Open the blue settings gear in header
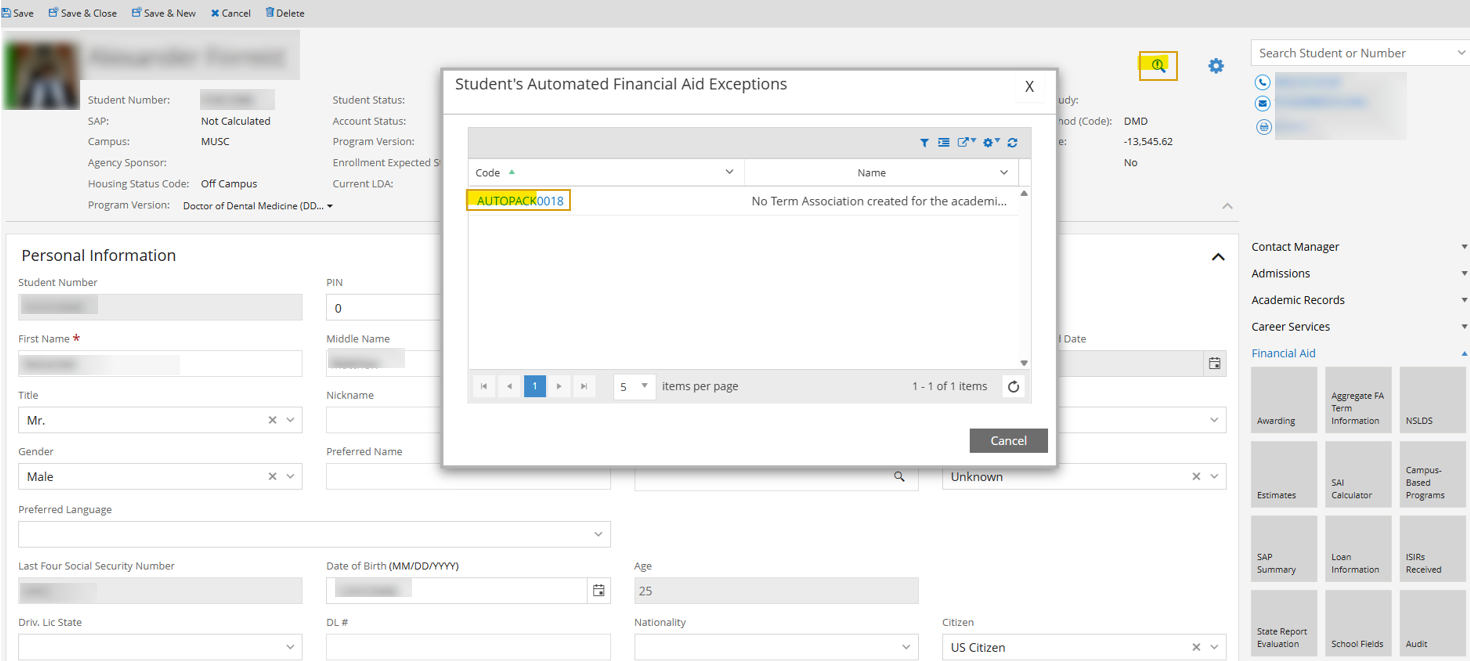This screenshot has width=1470, height=661. click(x=1216, y=66)
